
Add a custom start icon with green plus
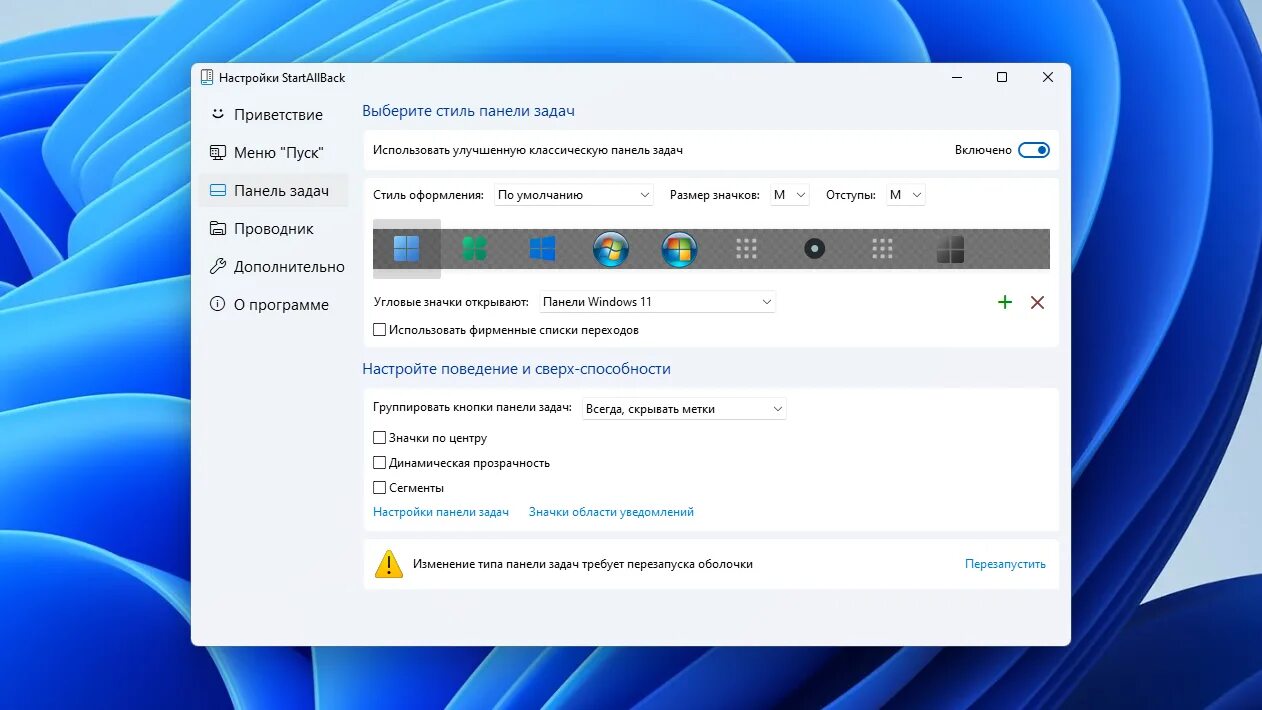tap(1005, 302)
